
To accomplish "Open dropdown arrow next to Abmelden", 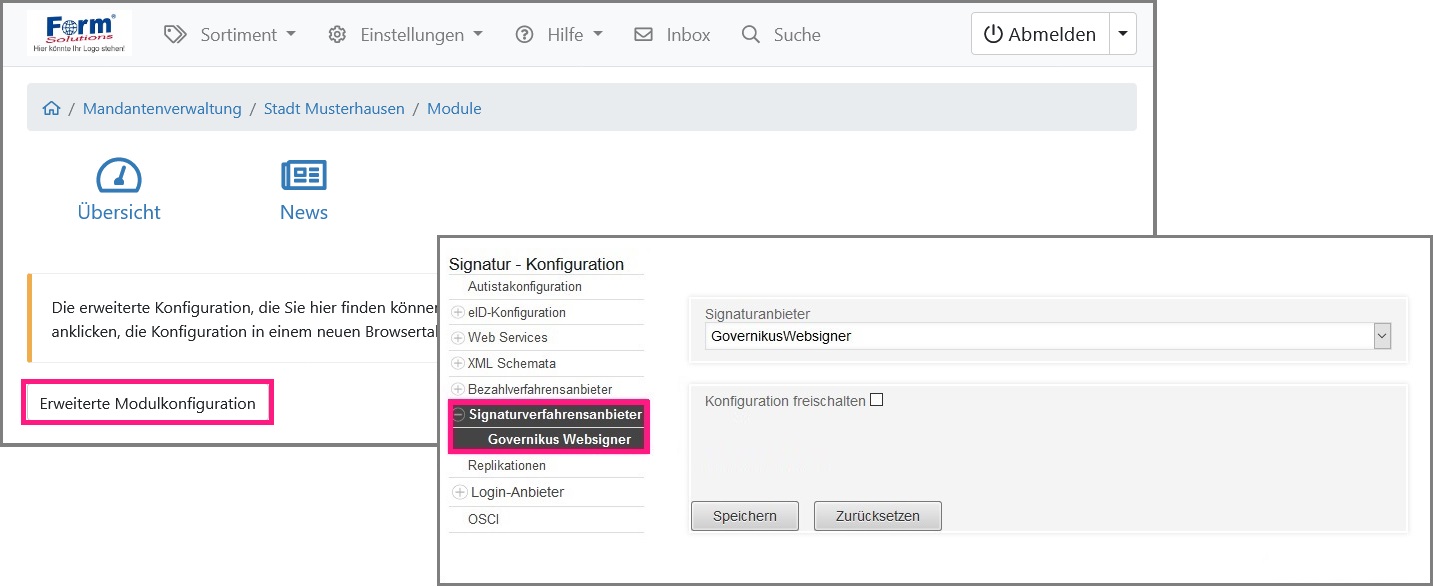I will click(1122, 34).
